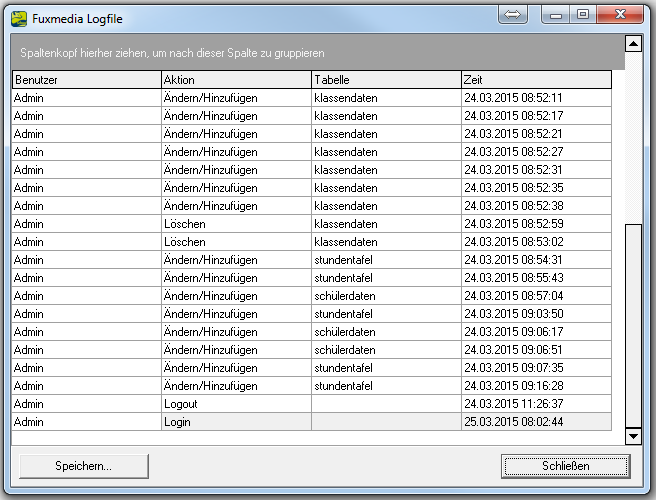The image size is (656, 500).
Task: Select schülerdaten cell in the 09:06:17 row
Action: [x=387, y=331]
